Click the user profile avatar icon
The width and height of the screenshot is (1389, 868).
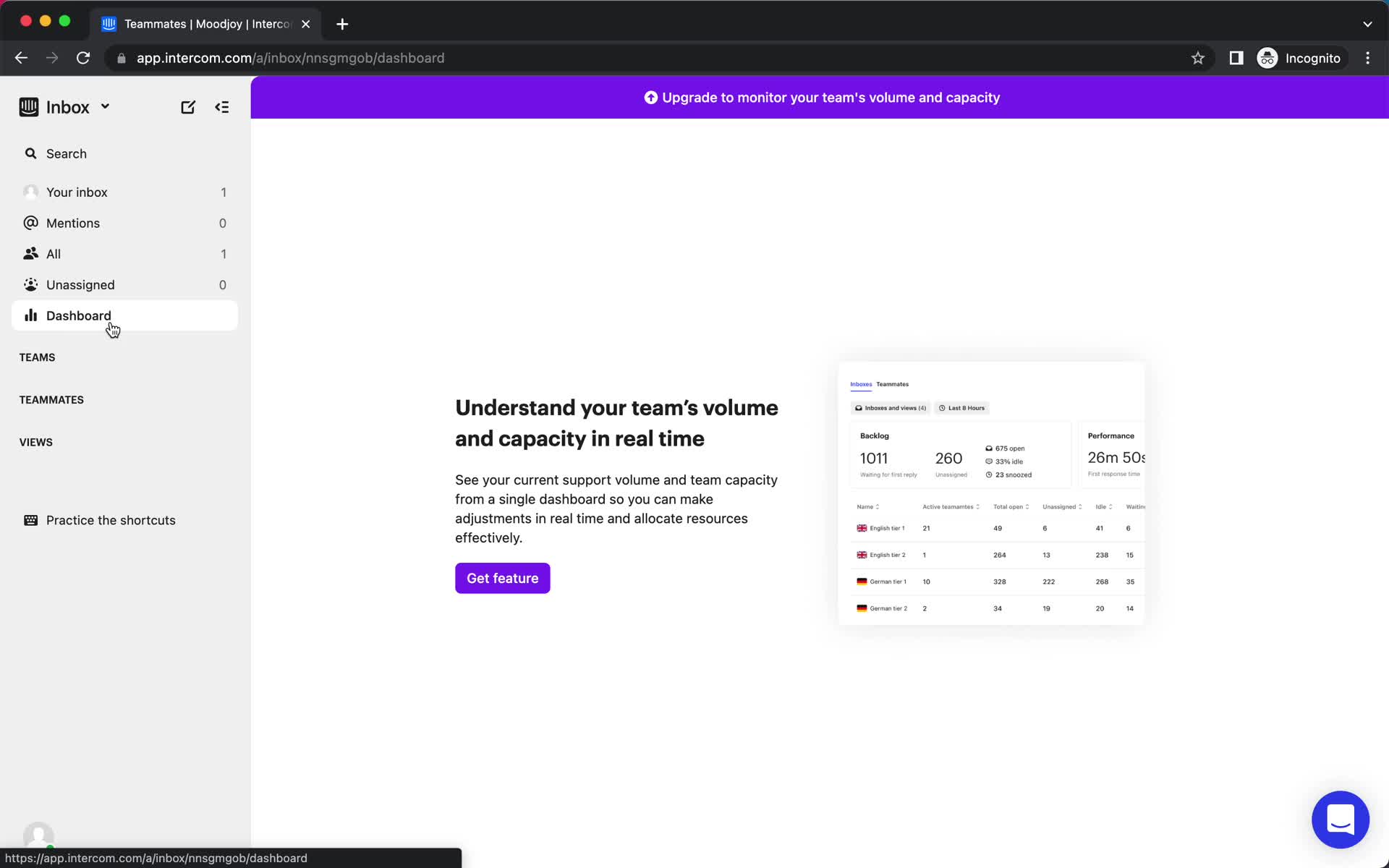tap(38, 835)
